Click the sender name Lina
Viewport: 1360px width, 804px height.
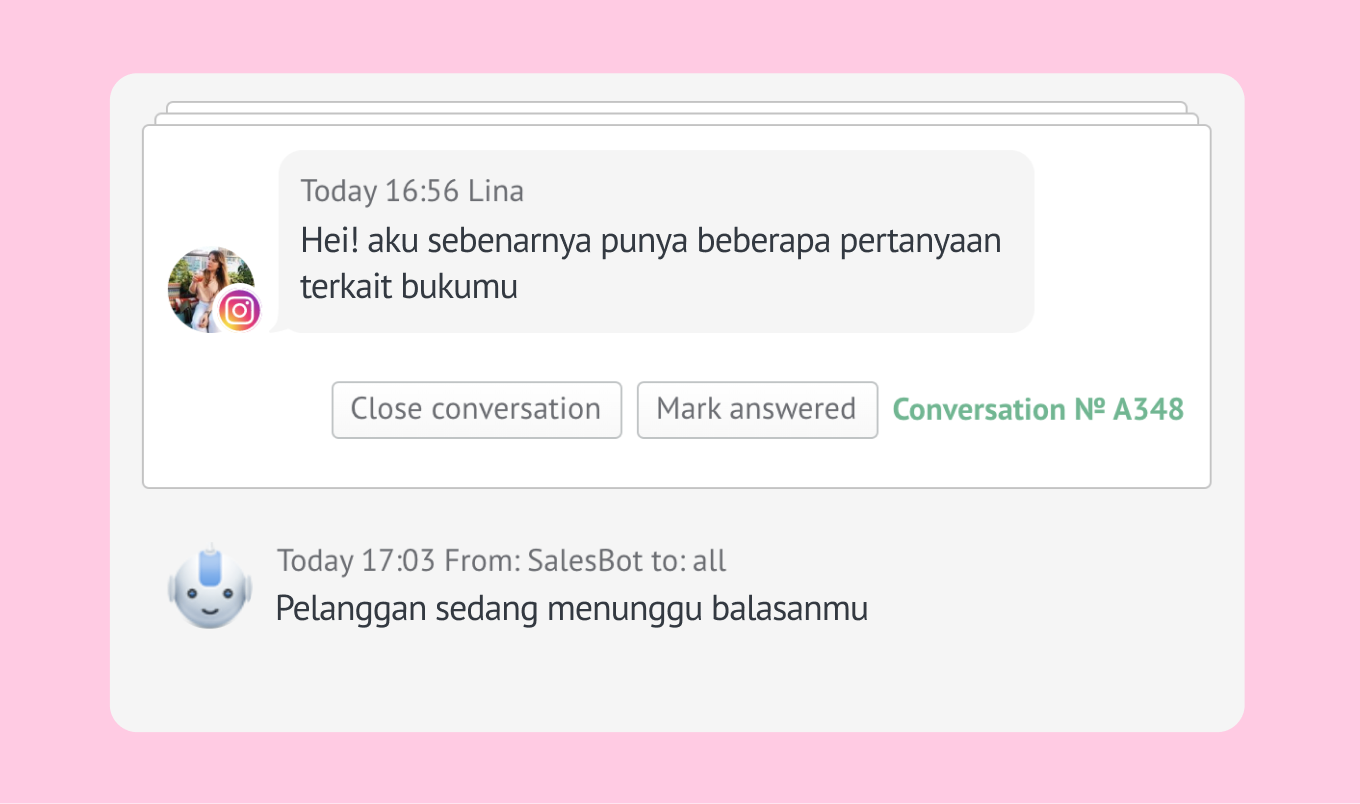click(x=496, y=191)
